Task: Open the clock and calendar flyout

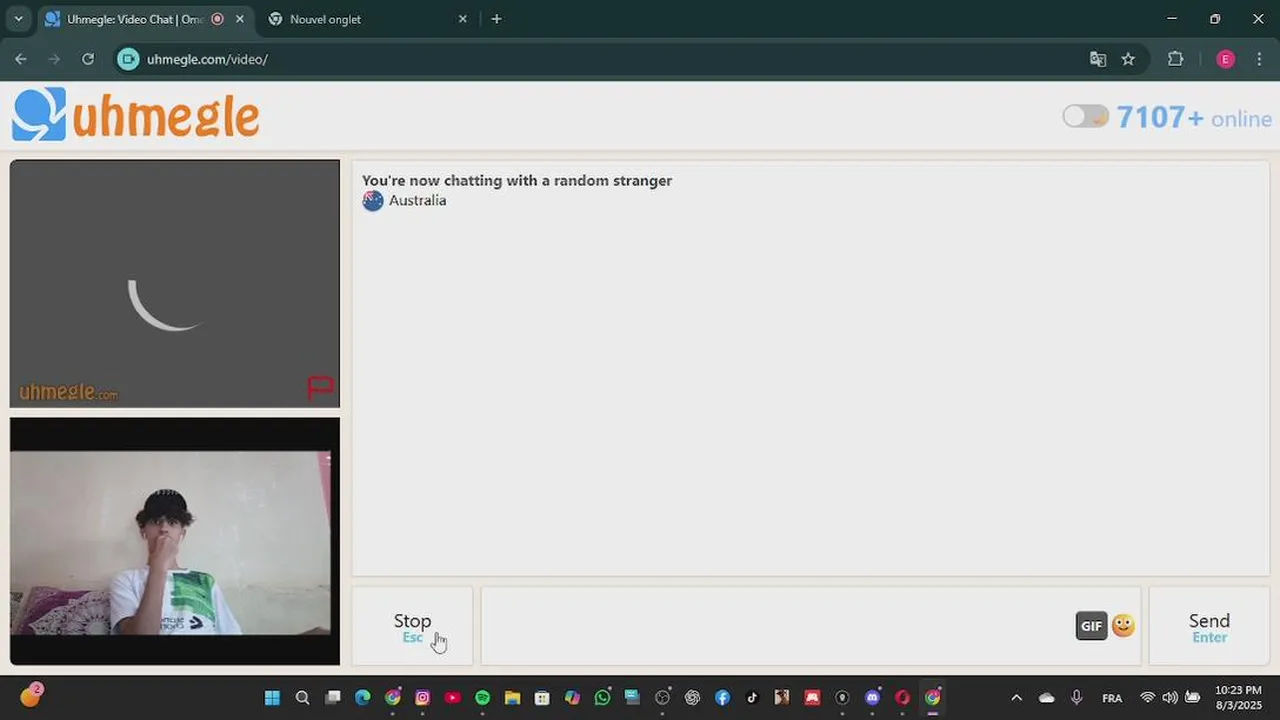Action: pos(1238,698)
